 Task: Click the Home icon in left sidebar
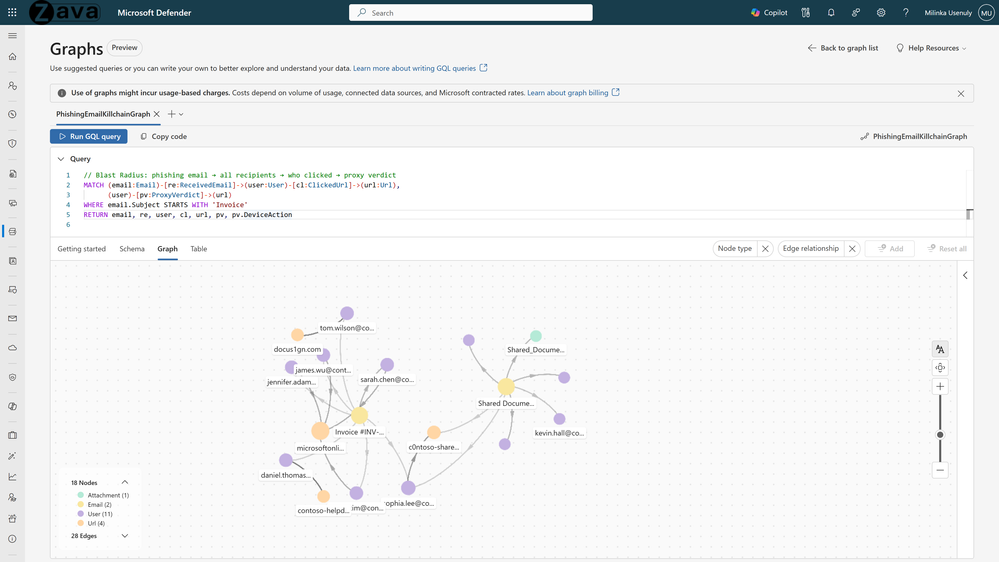(12, 57)
